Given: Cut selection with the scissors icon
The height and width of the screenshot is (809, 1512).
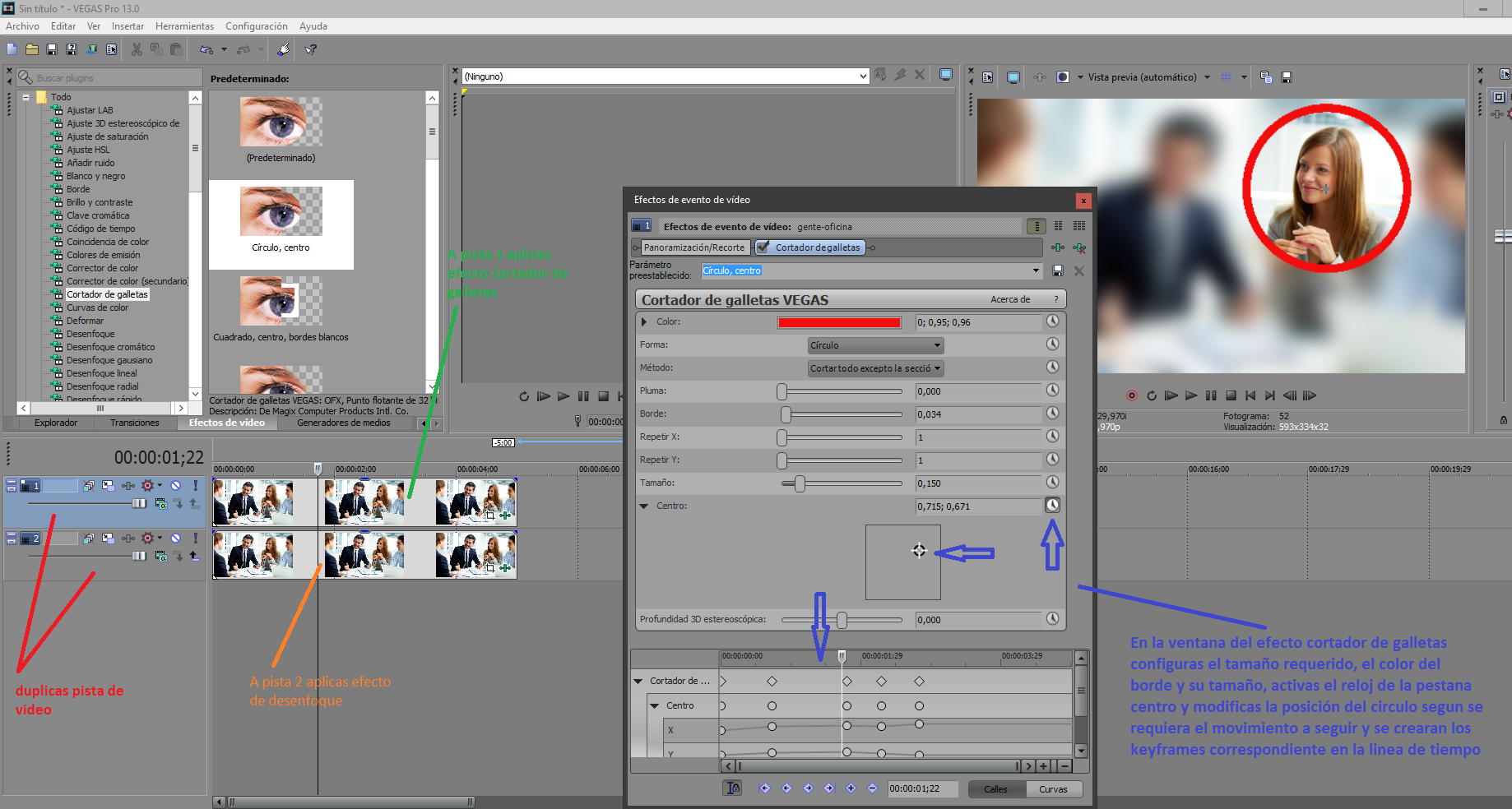Looking at the screenshot, I should click(x=137, y=49).
